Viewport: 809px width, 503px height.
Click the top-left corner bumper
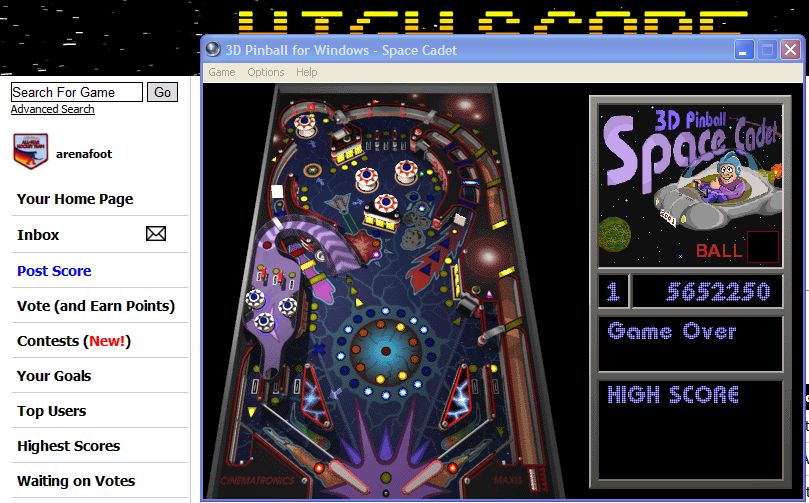coord(305,125)
